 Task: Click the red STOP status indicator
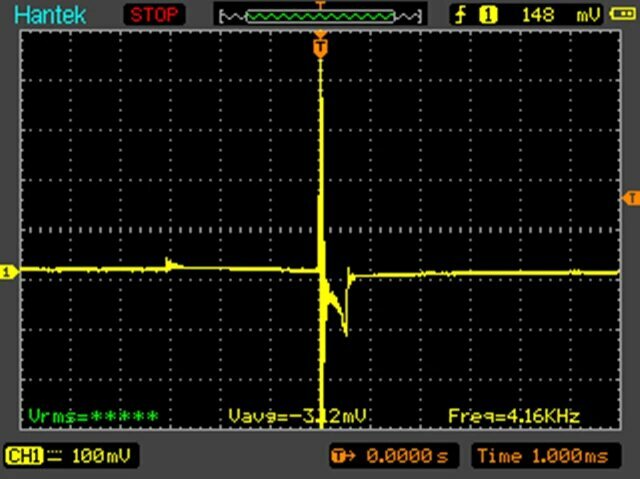pos(154,15)
